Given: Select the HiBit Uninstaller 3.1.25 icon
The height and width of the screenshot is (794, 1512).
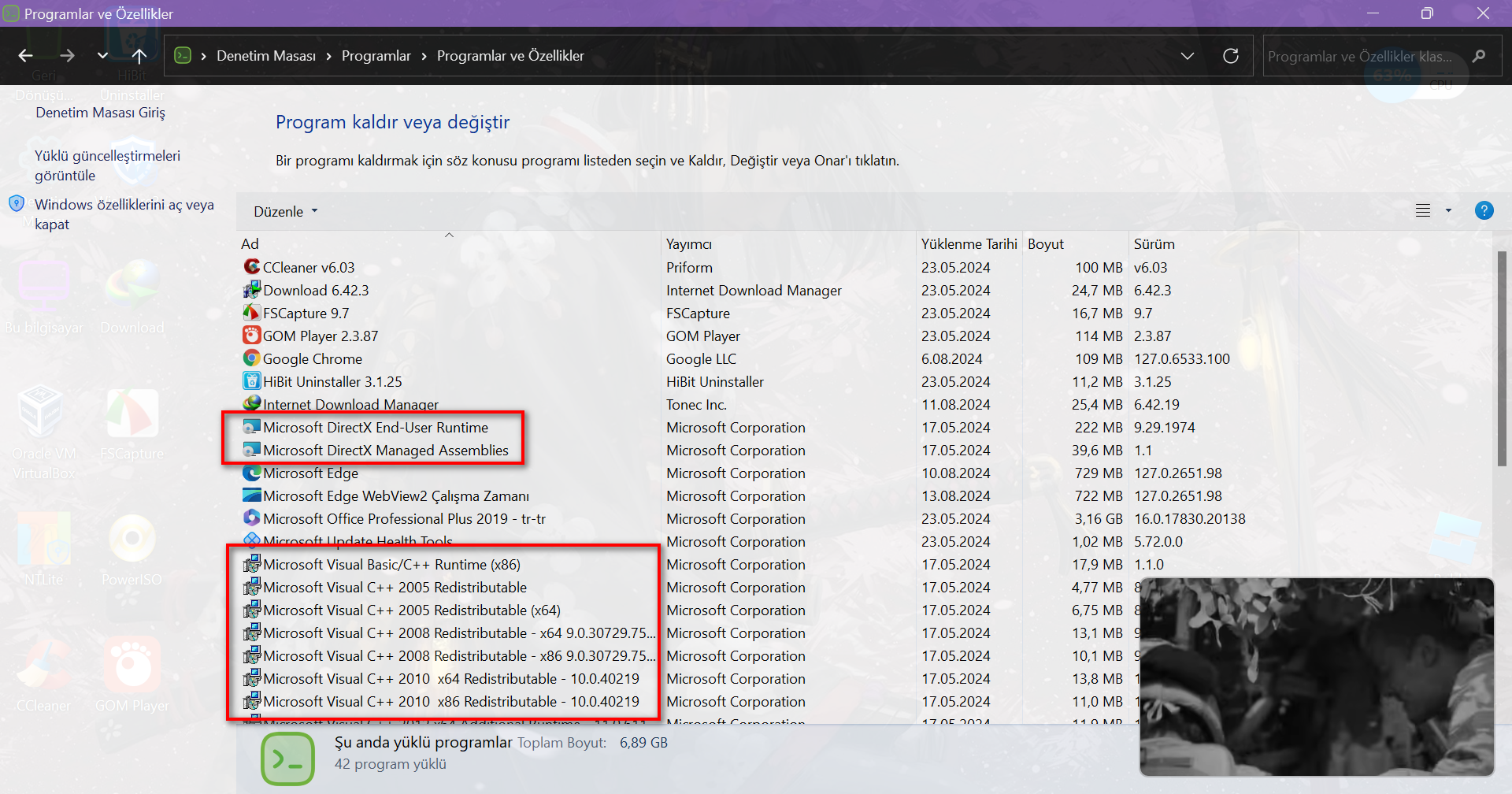Looking at the screenshot, I should tap(251, 381).
